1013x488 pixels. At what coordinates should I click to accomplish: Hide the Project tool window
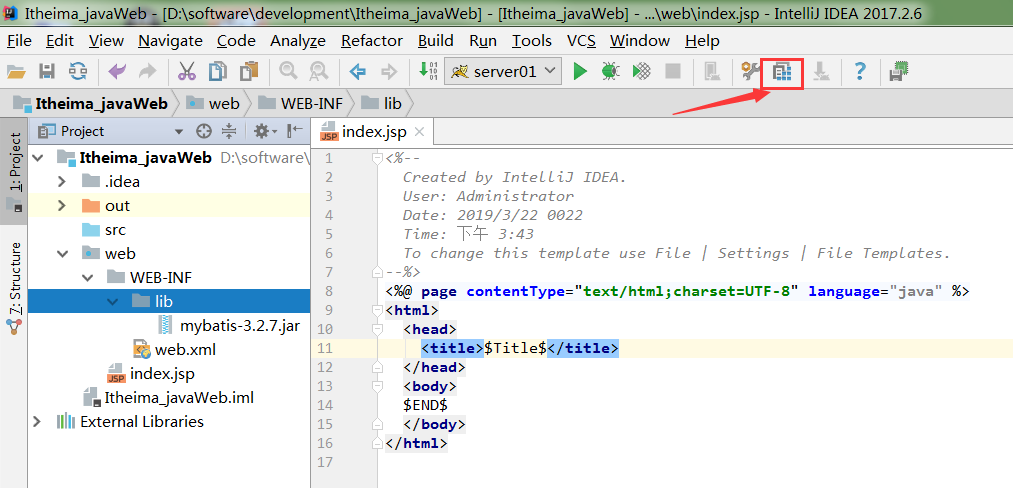click(x=295, y=131)
